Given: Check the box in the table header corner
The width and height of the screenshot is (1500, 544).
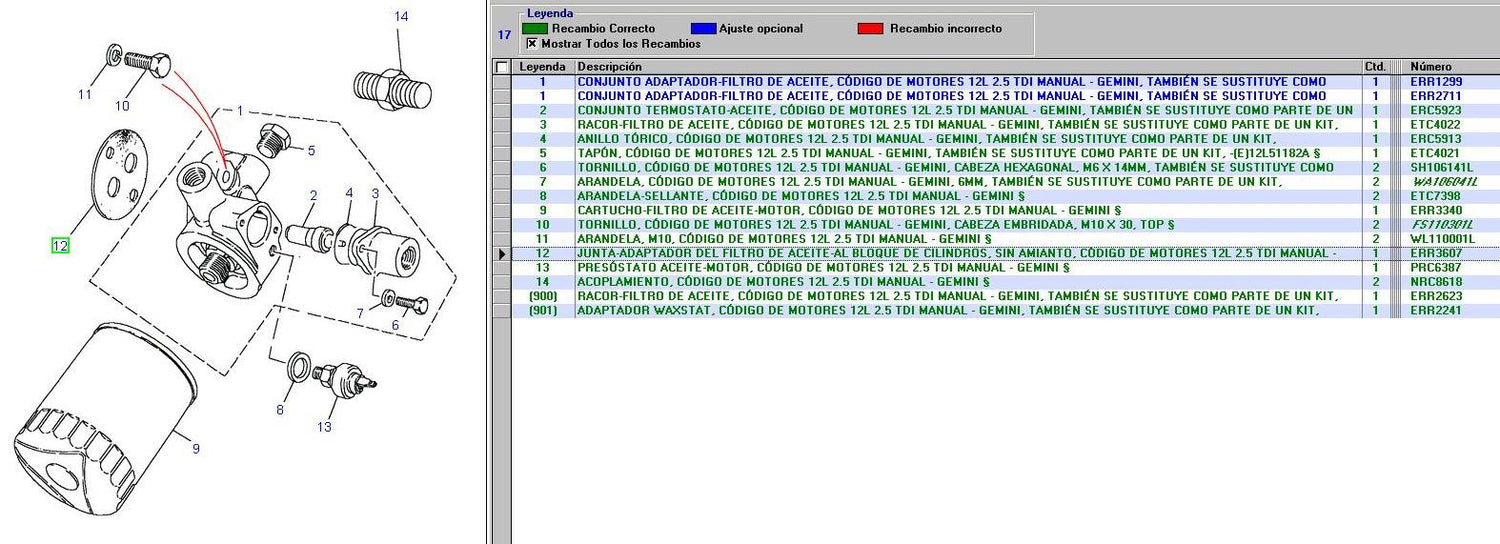Looking at the screenshot, I should click(x=501, y=67).
